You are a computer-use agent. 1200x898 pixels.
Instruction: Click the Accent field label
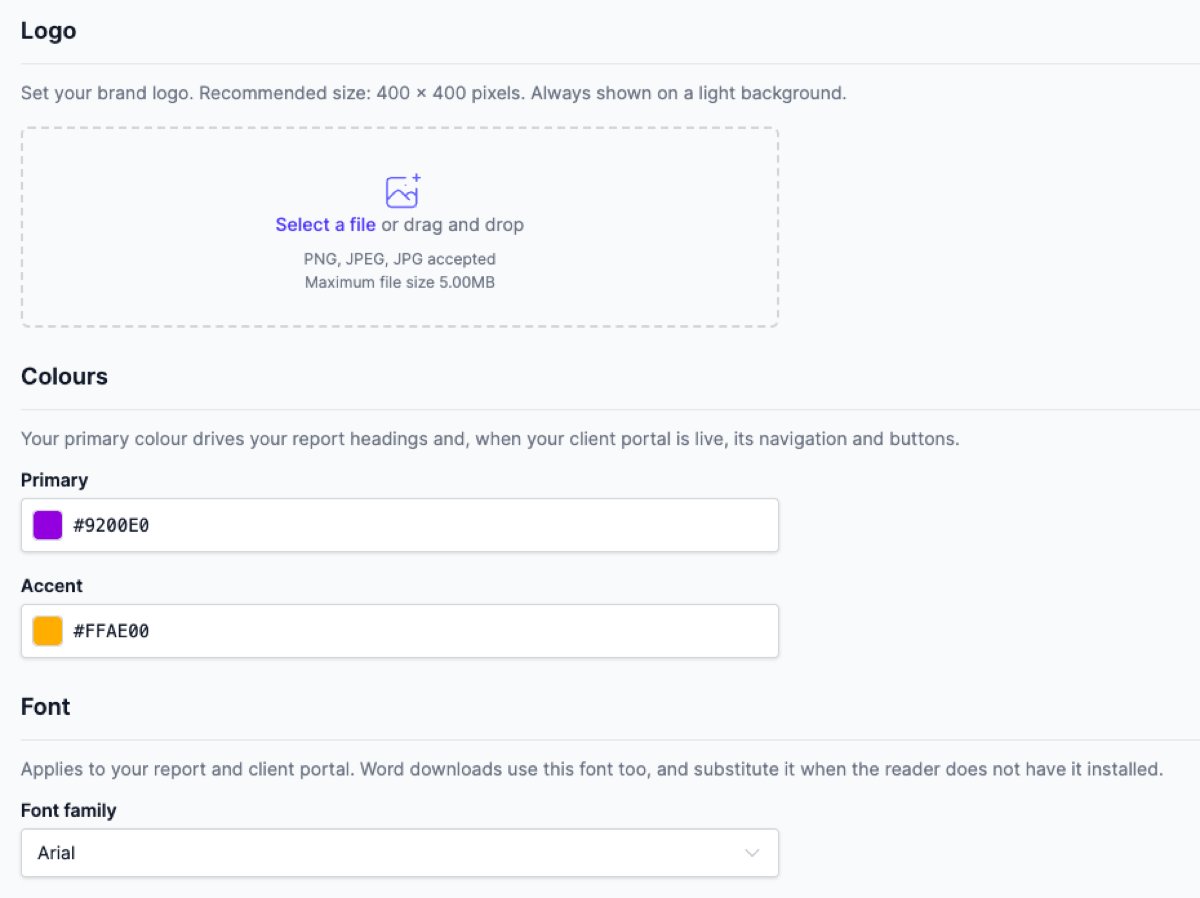point(52,586)
